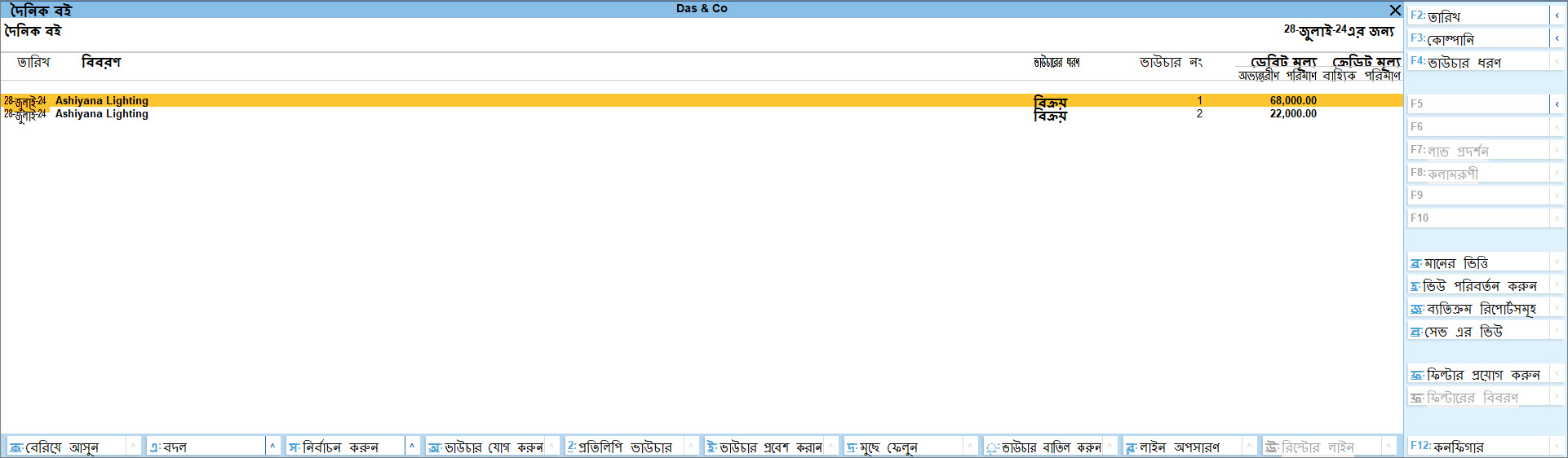Click voucher number 1
Screen dimensions: 1568x458
pos(1199,101)
